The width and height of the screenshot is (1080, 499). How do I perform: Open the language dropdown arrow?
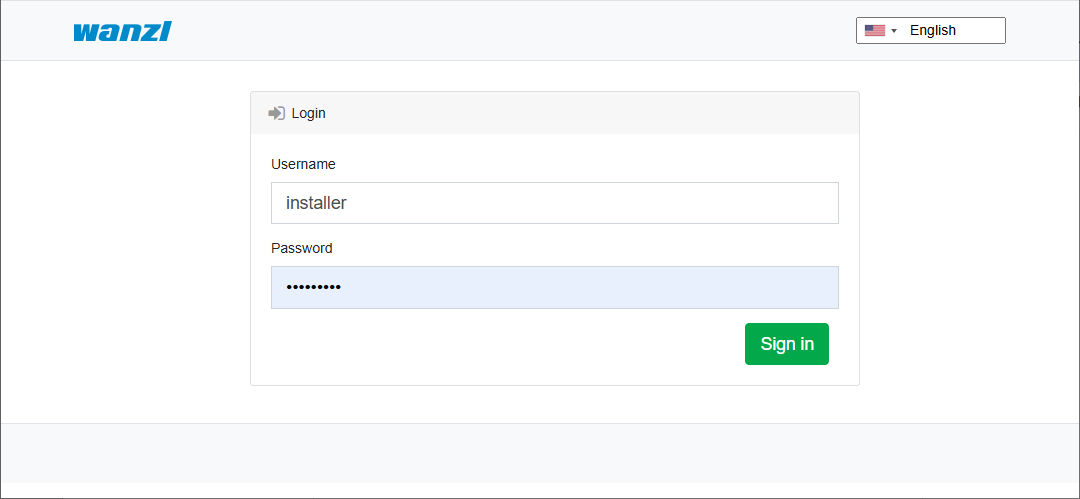point(894,31)
